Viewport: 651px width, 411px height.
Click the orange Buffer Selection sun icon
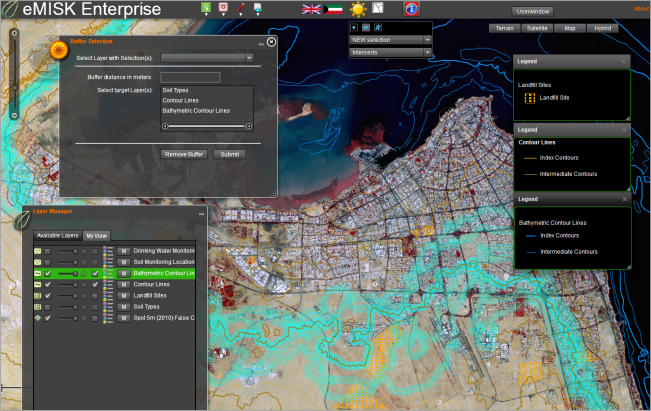tap(57, 51)
